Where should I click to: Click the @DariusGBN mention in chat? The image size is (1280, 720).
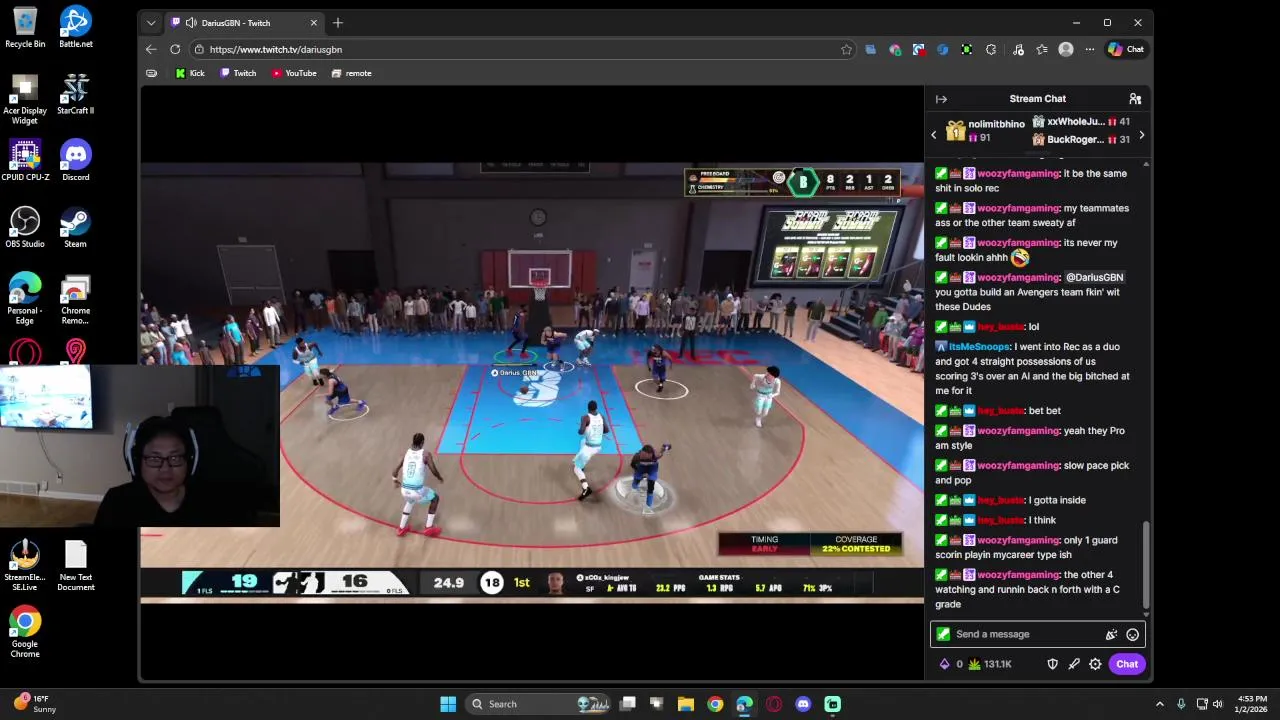pos(1094,277)
